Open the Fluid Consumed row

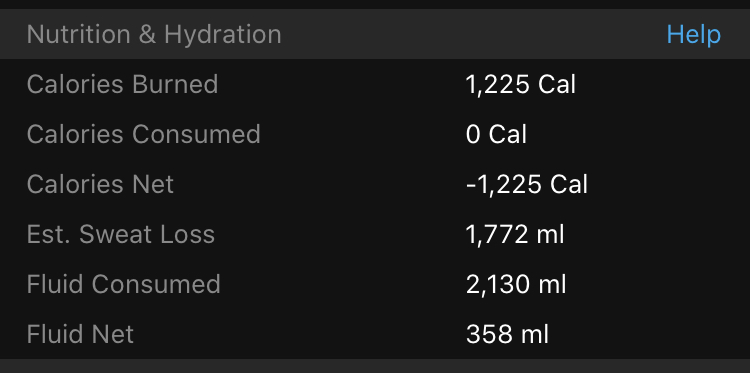click(375, 284)
